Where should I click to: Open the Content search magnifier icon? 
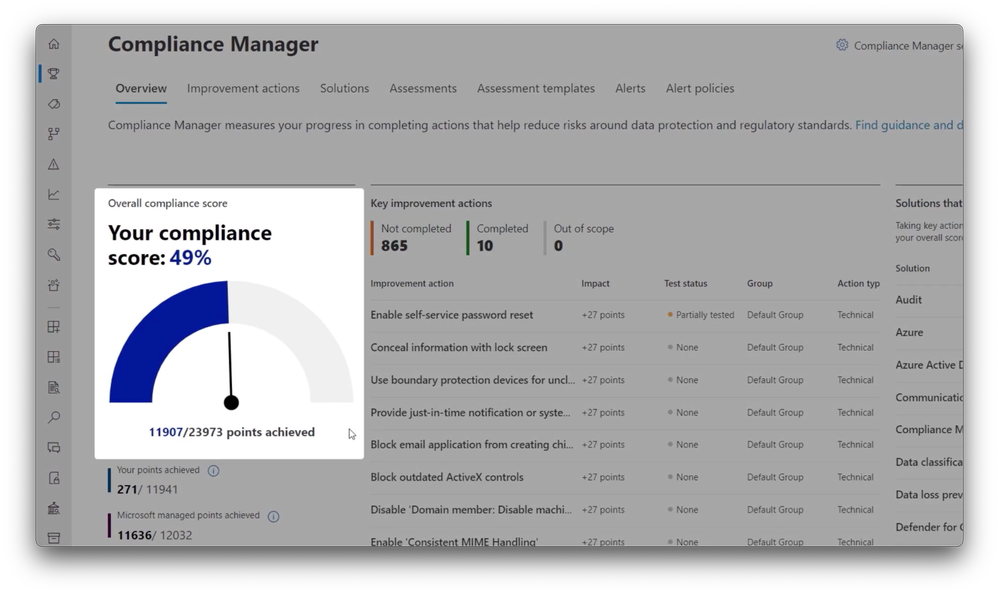[x=54, y=417]
